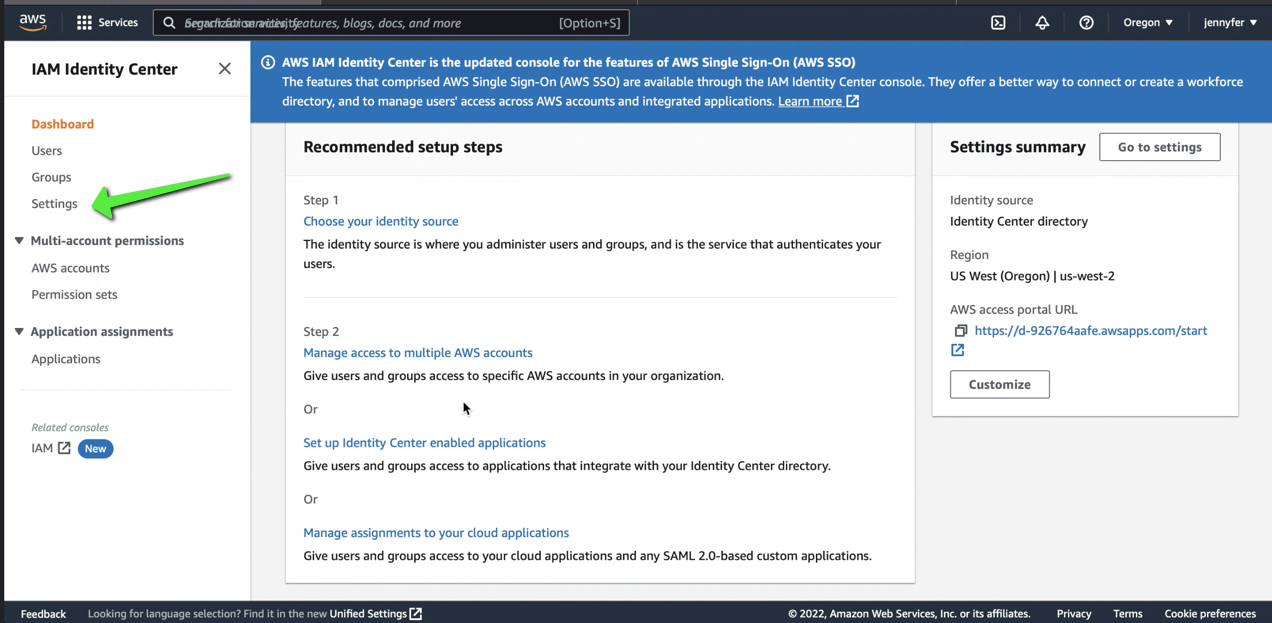
Task: Click the info icon in blue banner
Action: [x=268, y=62]
